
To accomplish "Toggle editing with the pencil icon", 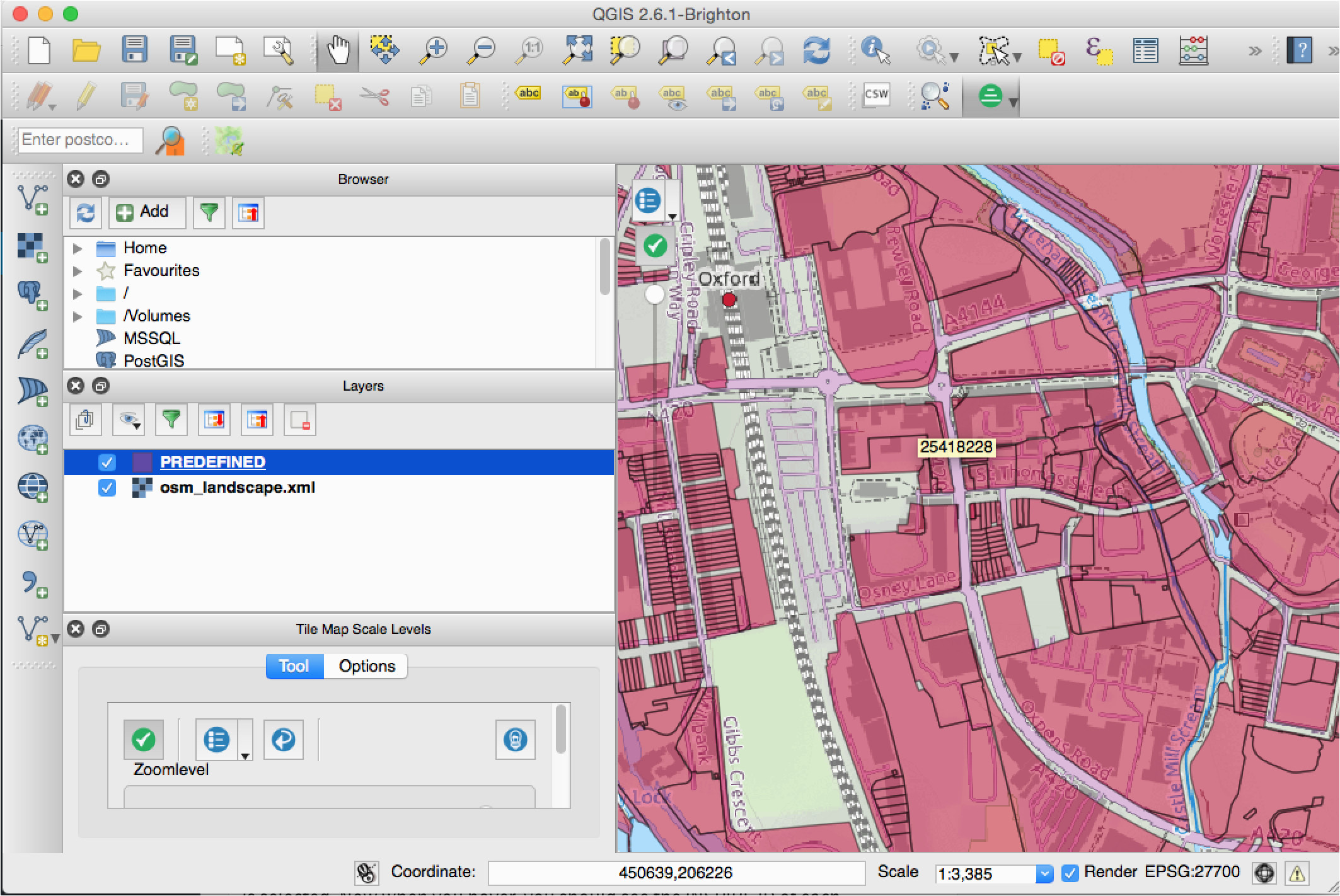I will tap(86, 96).
